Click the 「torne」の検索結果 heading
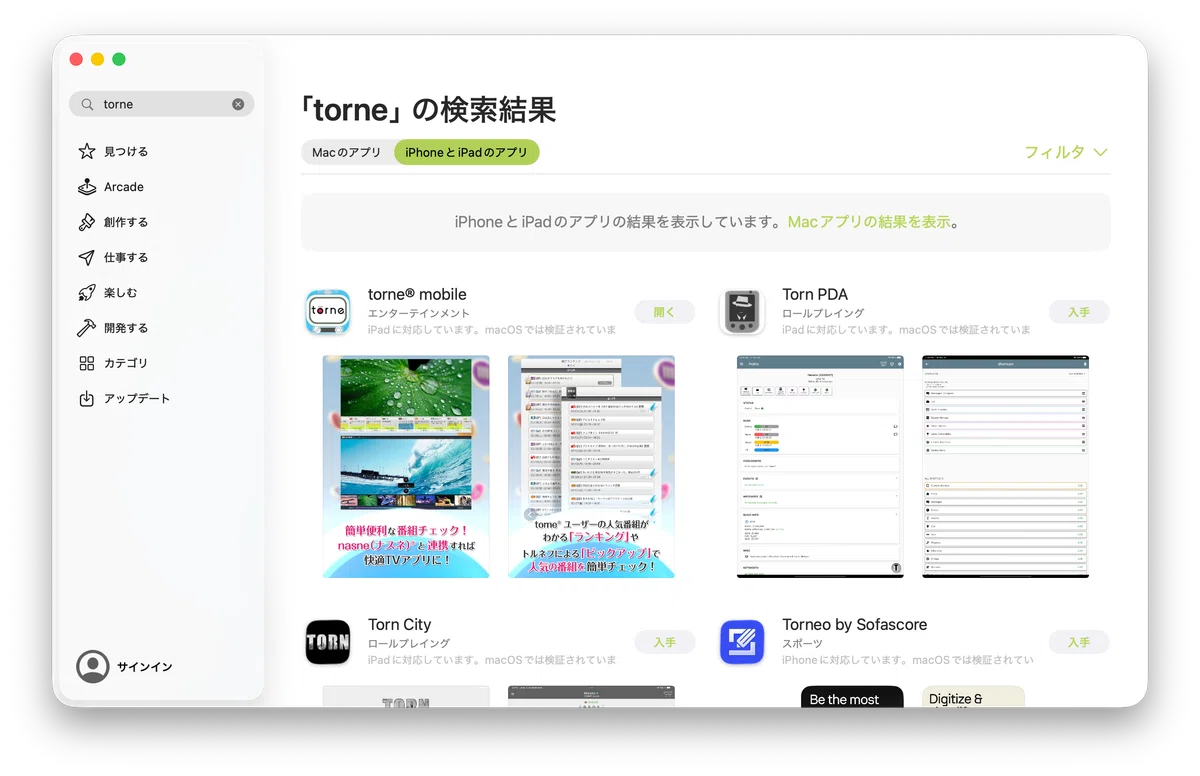This screenshot has width=1200, height=776. tap(428, 109)
